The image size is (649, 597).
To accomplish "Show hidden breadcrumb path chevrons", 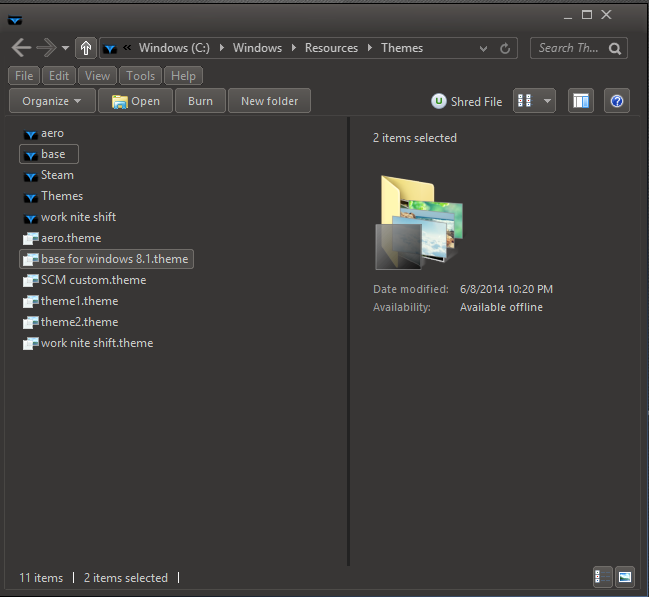I will (x=127, y=48).
